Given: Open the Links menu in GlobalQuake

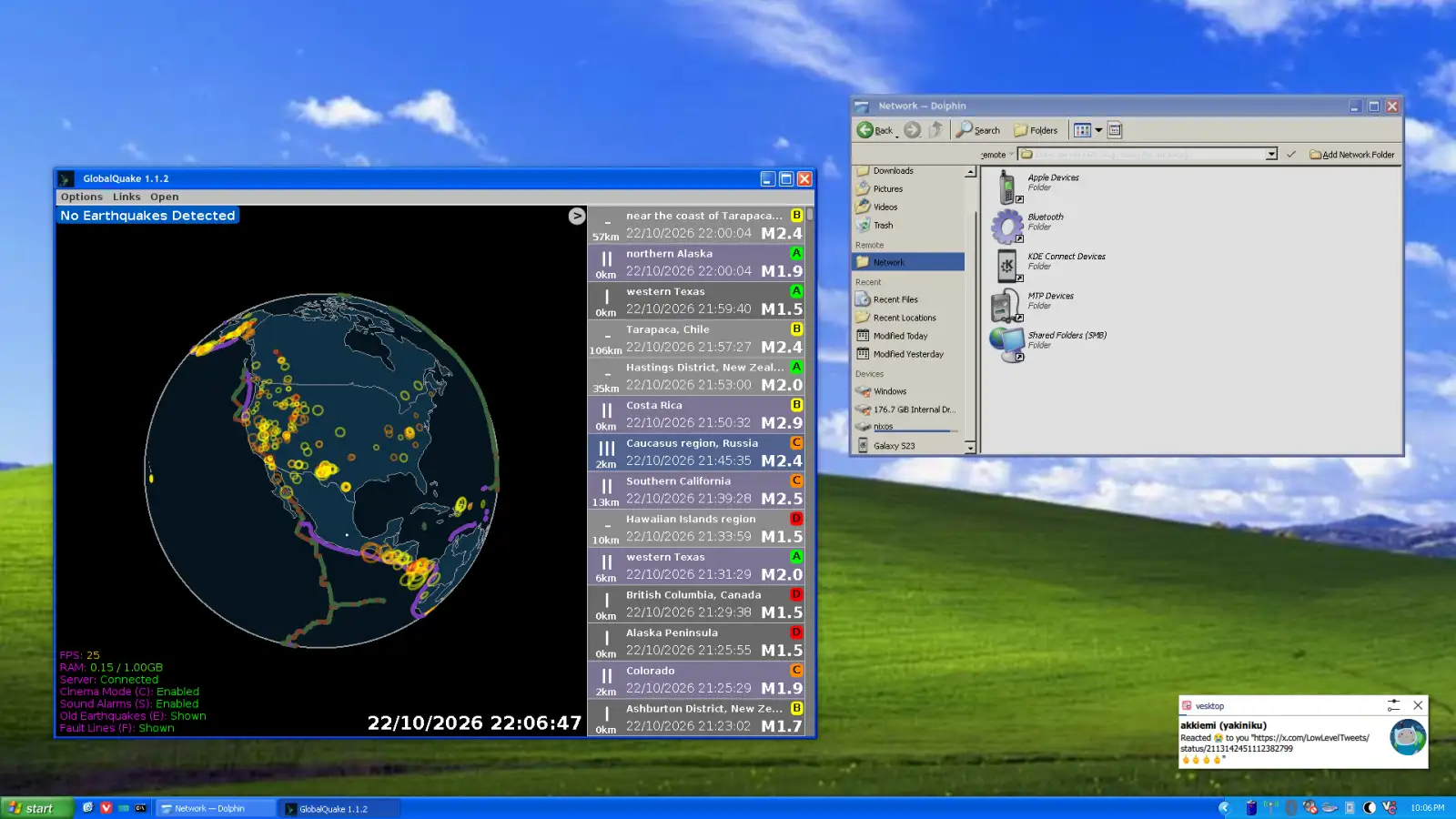Looking at the screenshot, I should (x=126, y=197).
